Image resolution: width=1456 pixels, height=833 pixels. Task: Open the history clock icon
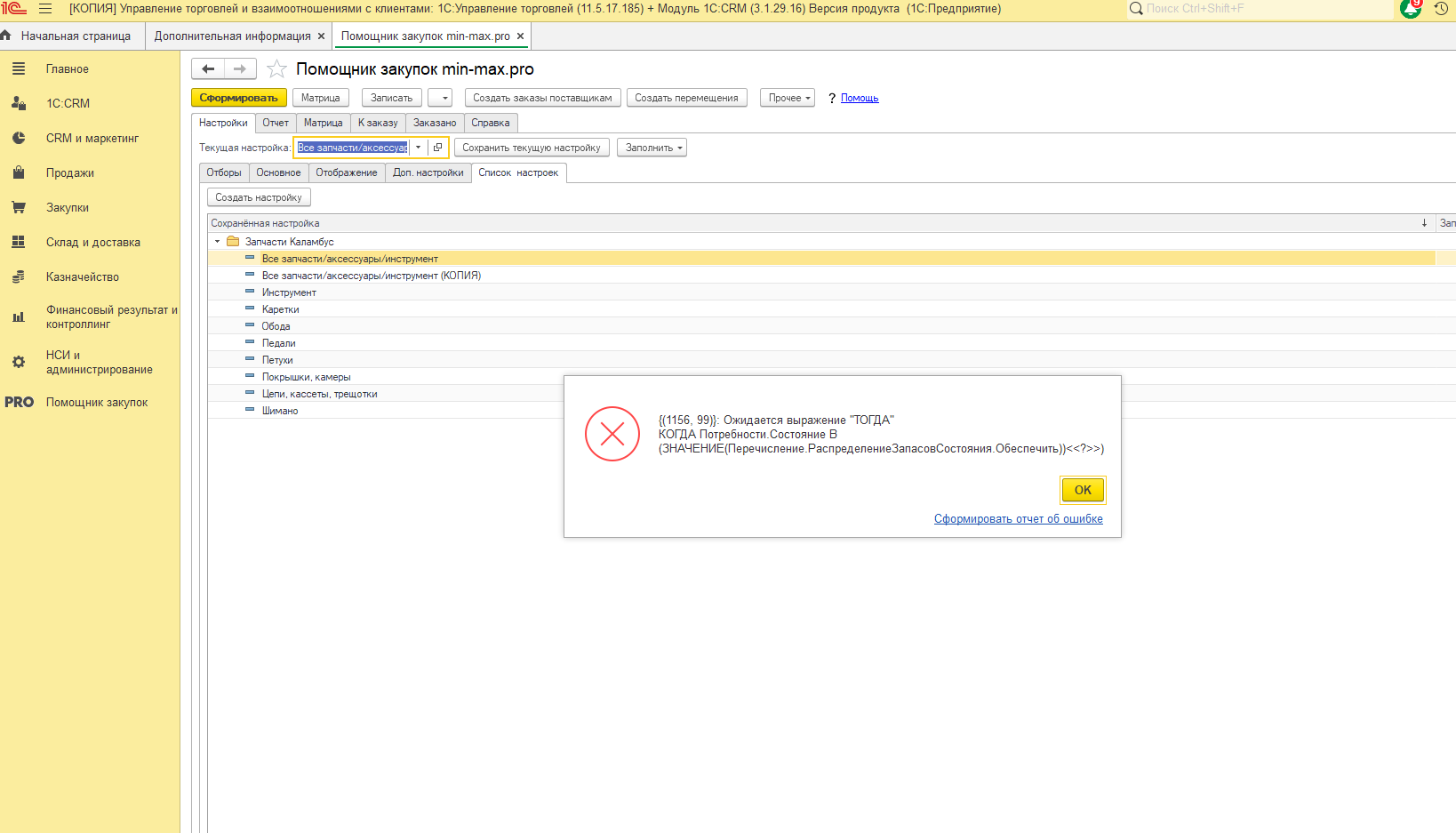click(x=1441, y=9)
